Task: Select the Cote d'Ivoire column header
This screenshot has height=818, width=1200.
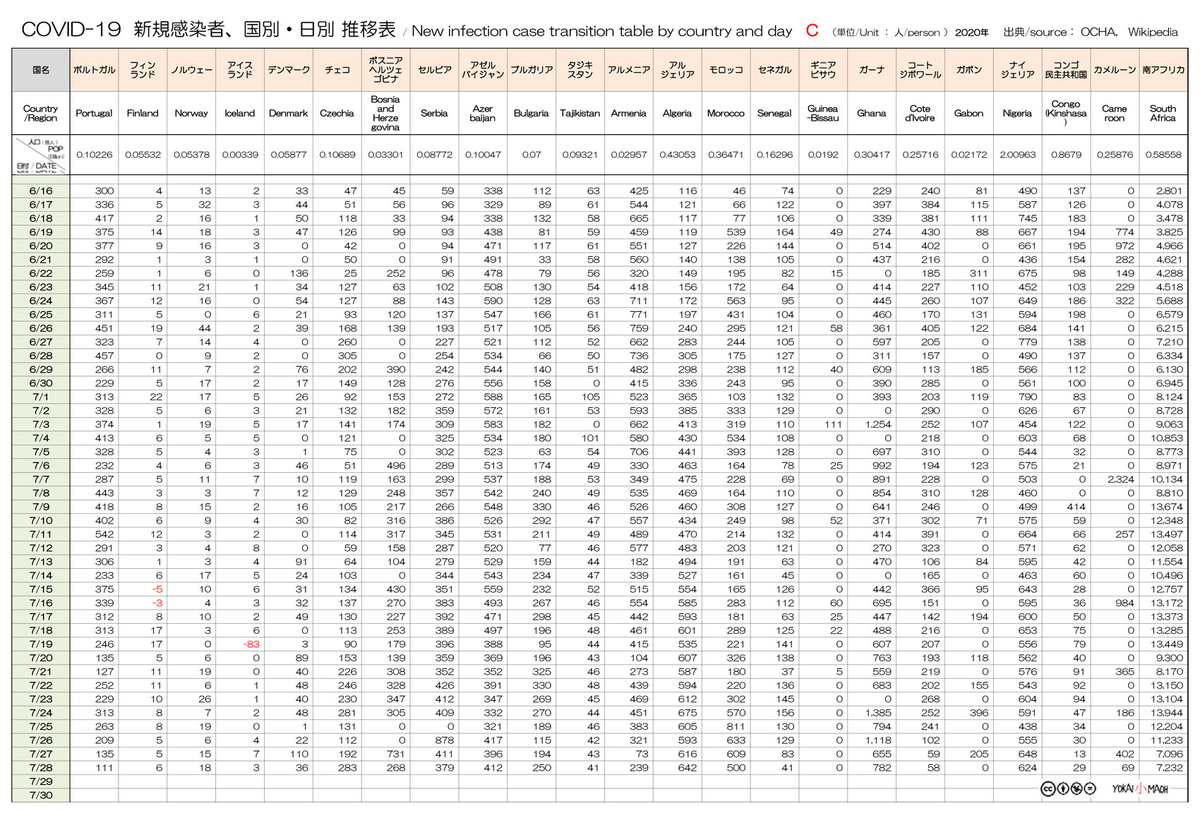Action: pyautogui.click(x=920, y=113)
